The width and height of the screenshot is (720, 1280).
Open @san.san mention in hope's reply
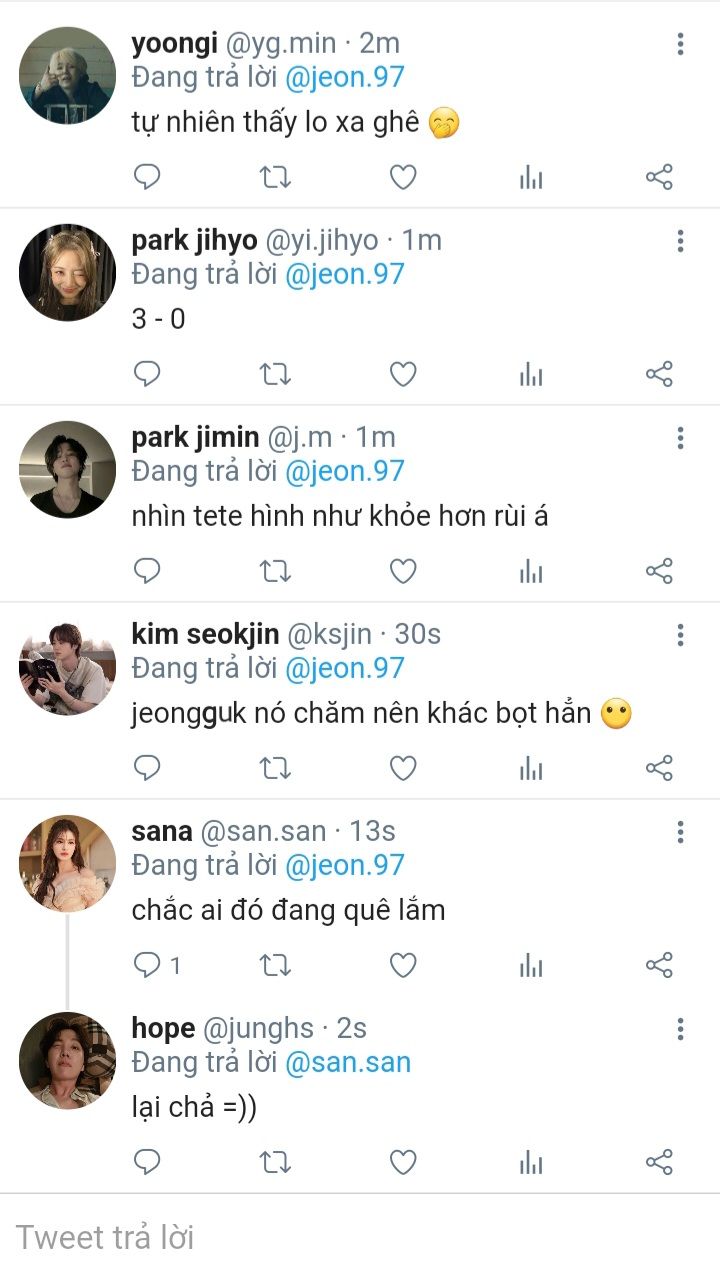pyautogui.click(x=347, y=1062)
